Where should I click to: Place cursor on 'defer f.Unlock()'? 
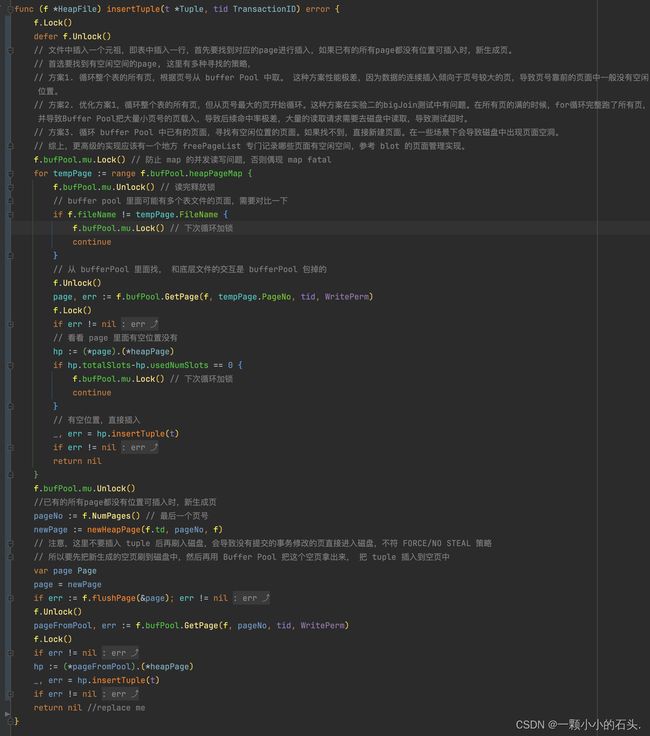tap(72, 36)
